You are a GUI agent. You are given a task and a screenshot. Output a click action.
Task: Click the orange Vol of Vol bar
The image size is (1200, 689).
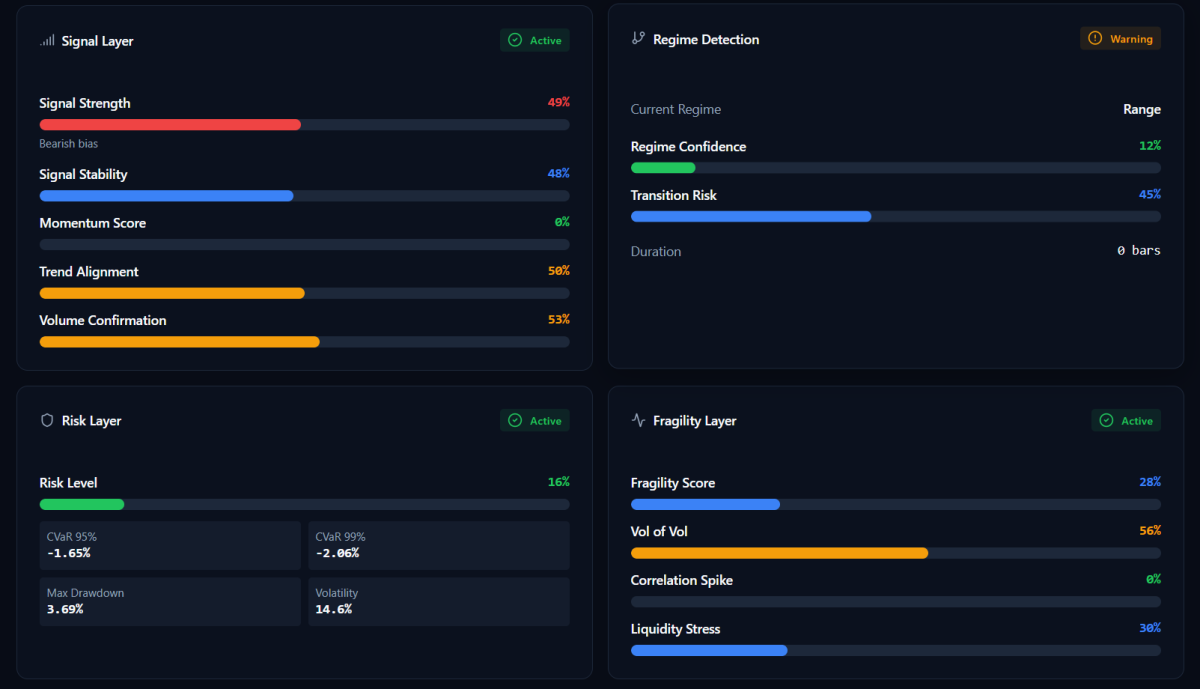(779, 553)
